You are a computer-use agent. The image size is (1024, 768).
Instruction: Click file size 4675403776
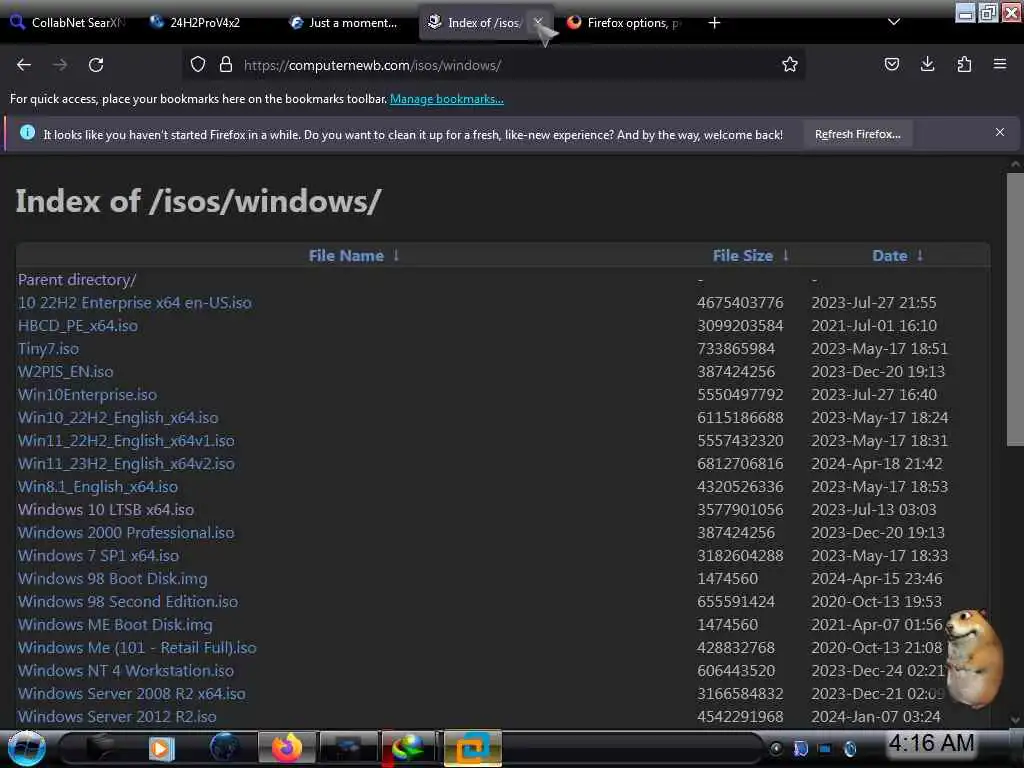(x=740, y=303)
